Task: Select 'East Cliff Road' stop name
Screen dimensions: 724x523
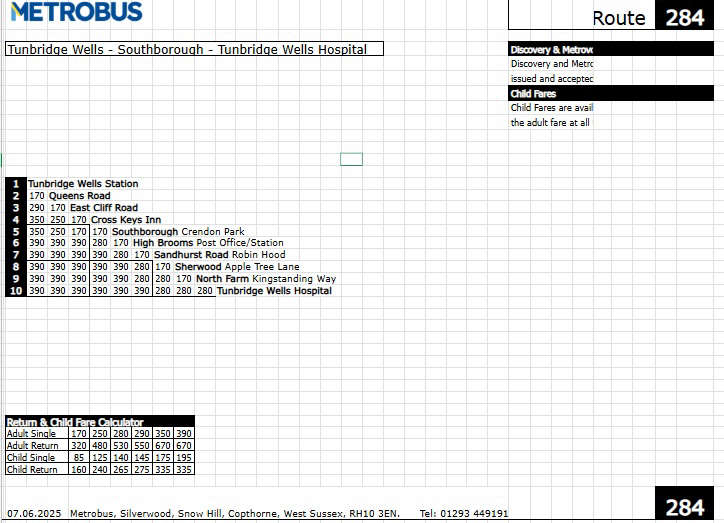Action: [104, 208]
